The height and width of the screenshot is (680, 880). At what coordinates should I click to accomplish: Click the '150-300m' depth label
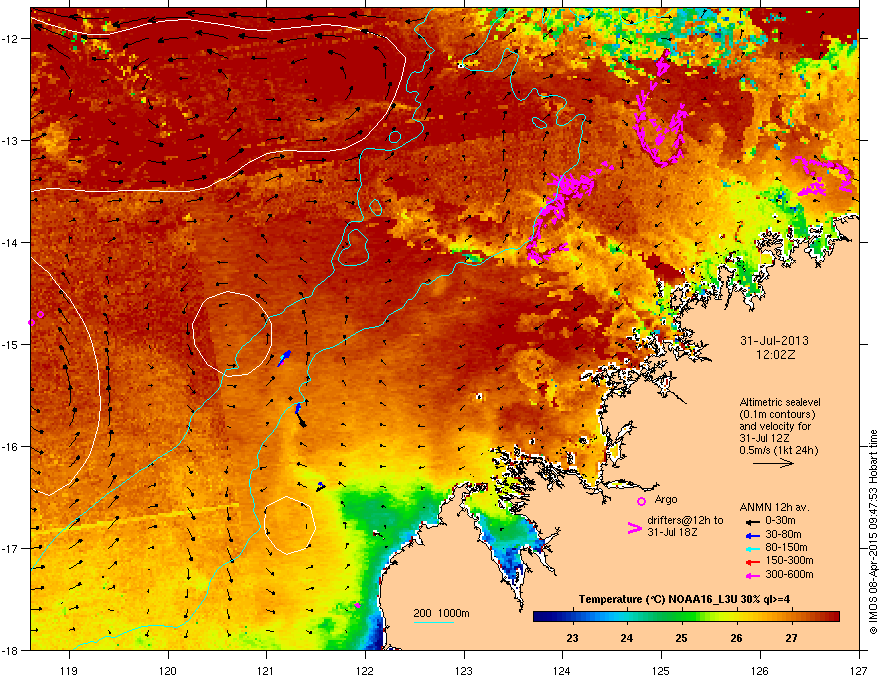point(789,560)
